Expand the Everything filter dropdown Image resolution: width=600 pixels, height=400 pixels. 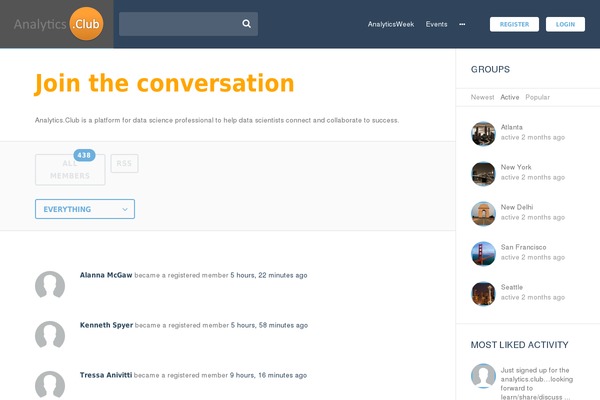tap(85, 209)
